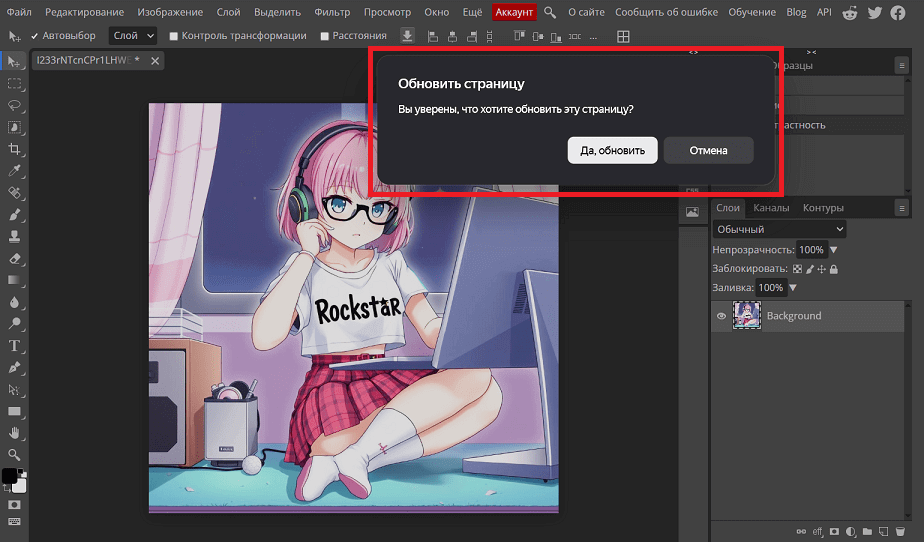Viewport: 924px width, 542px height.
Task: Switch to the Каналы tab
Action: click(771, 208)
